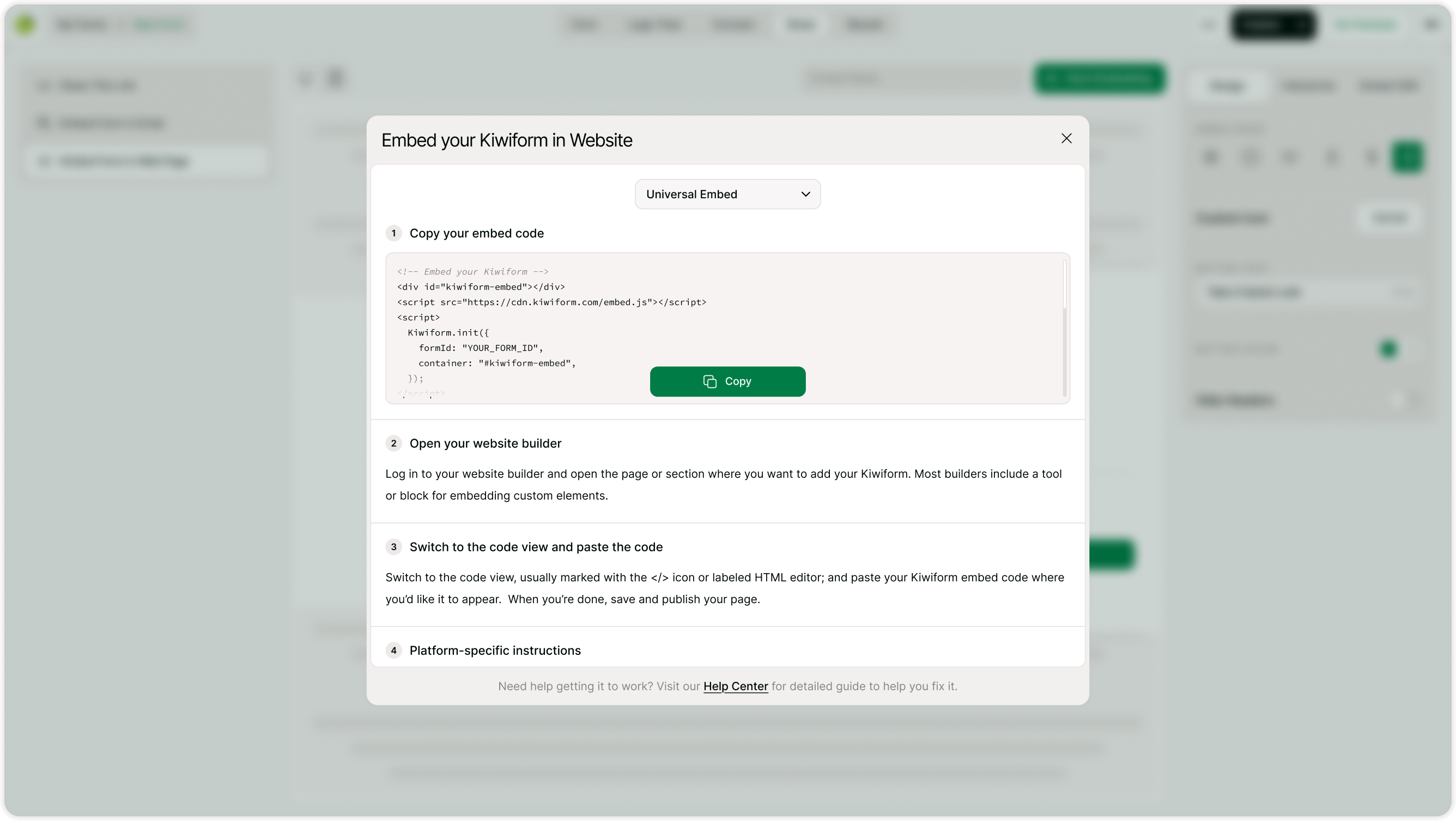Image resolution: width=1456 pixels, height=821 pixels.
Task: Click the Open your website builder heading
Action: click(485, 443)
